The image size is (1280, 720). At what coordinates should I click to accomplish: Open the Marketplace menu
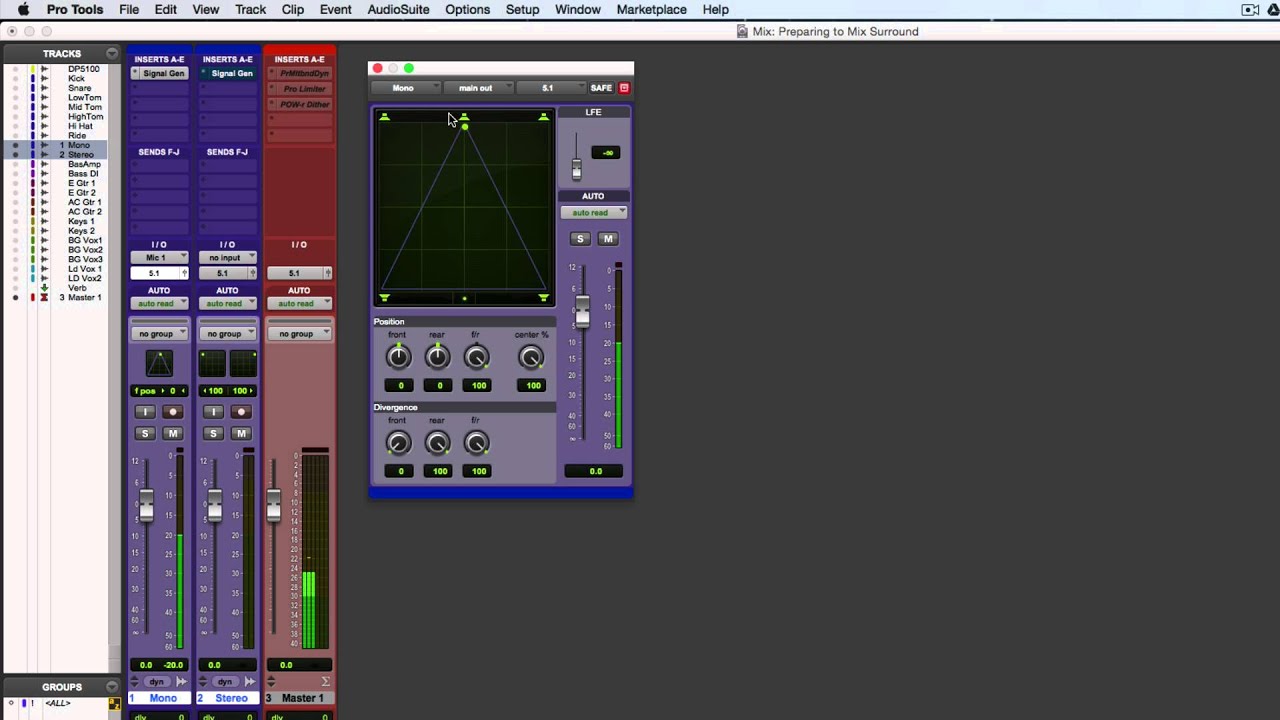651,9
